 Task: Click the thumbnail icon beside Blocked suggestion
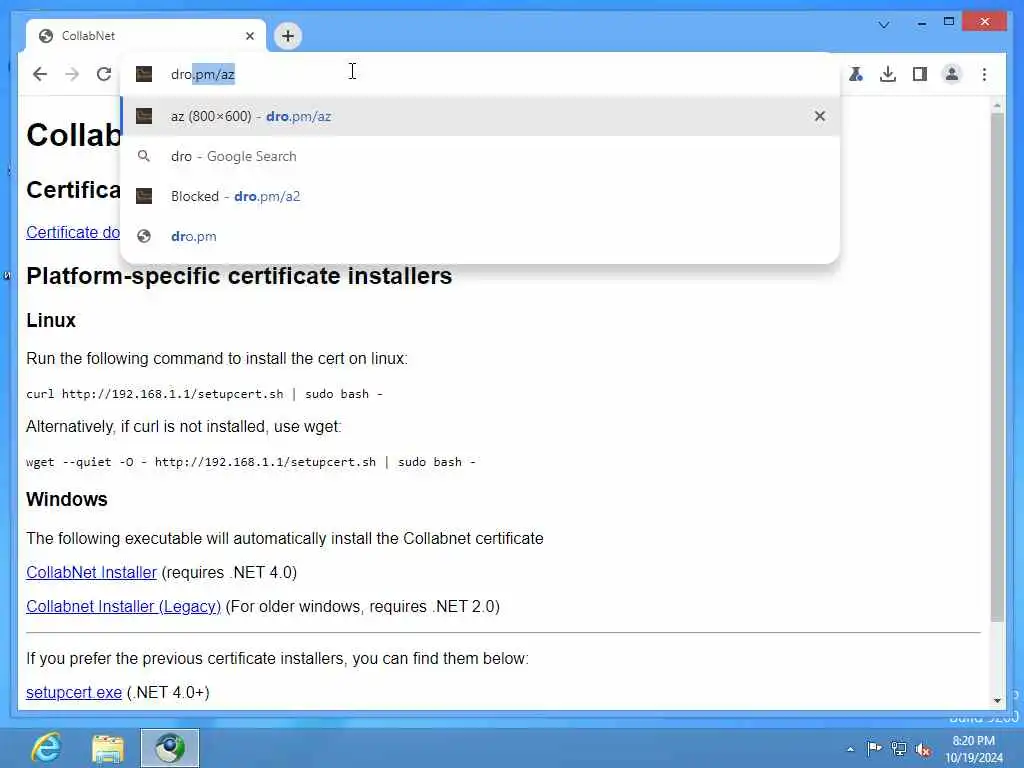tap(144, 196)
